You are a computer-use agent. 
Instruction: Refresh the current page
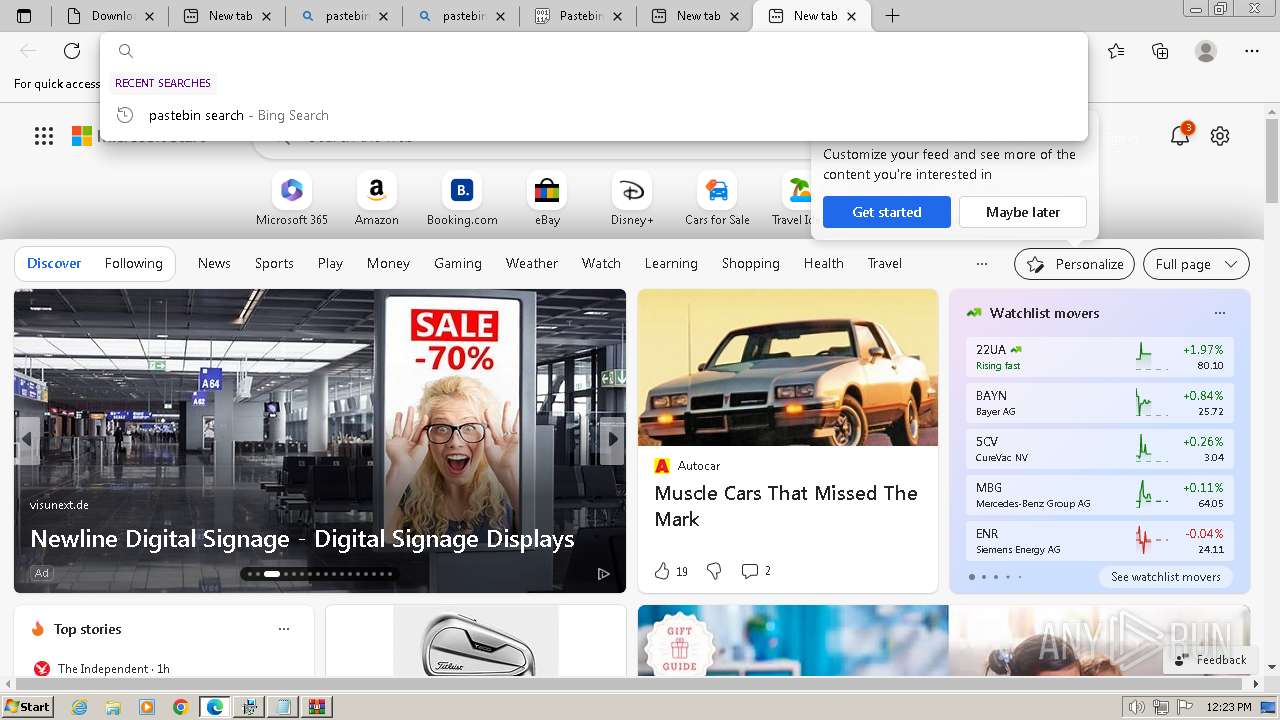point(72,51)
